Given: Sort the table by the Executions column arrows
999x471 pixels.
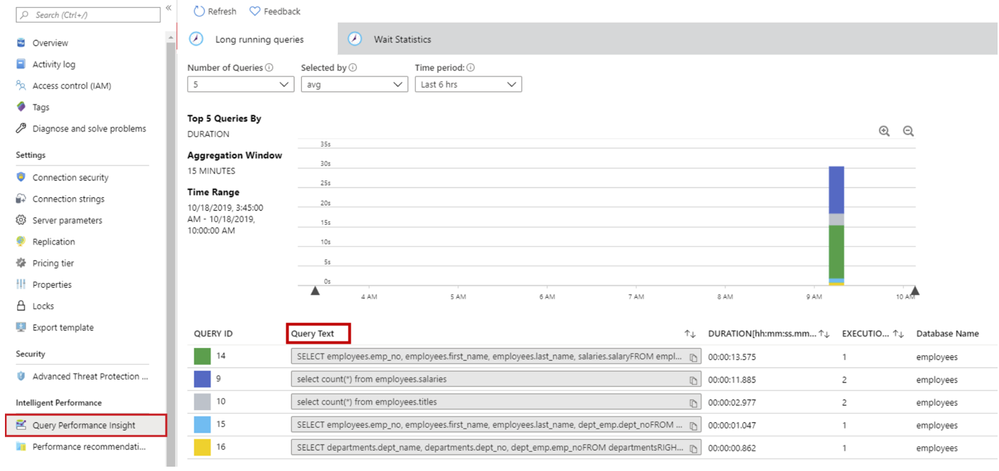Looking at the screenshot, I should 899,333.
